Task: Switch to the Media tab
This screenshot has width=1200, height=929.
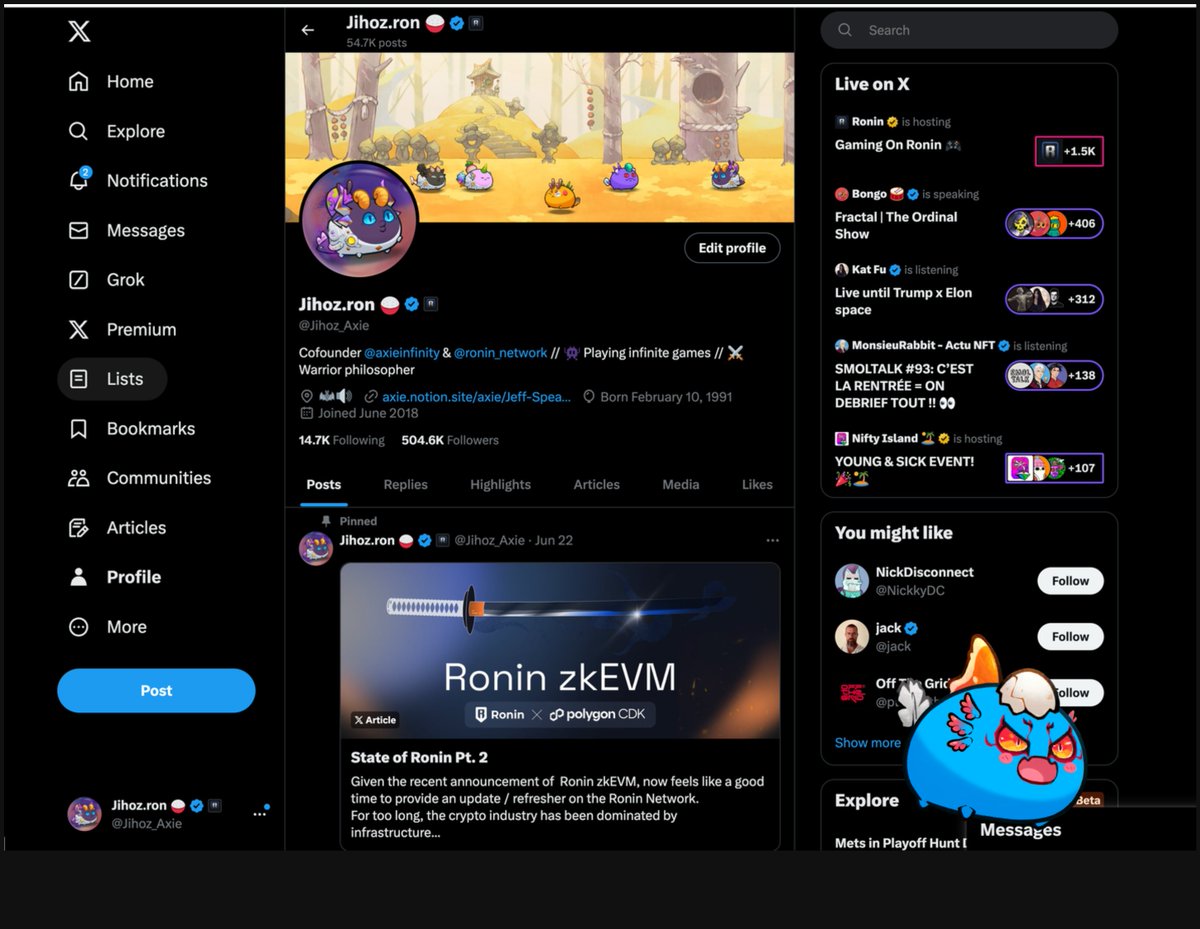Action: click(680, 484)
